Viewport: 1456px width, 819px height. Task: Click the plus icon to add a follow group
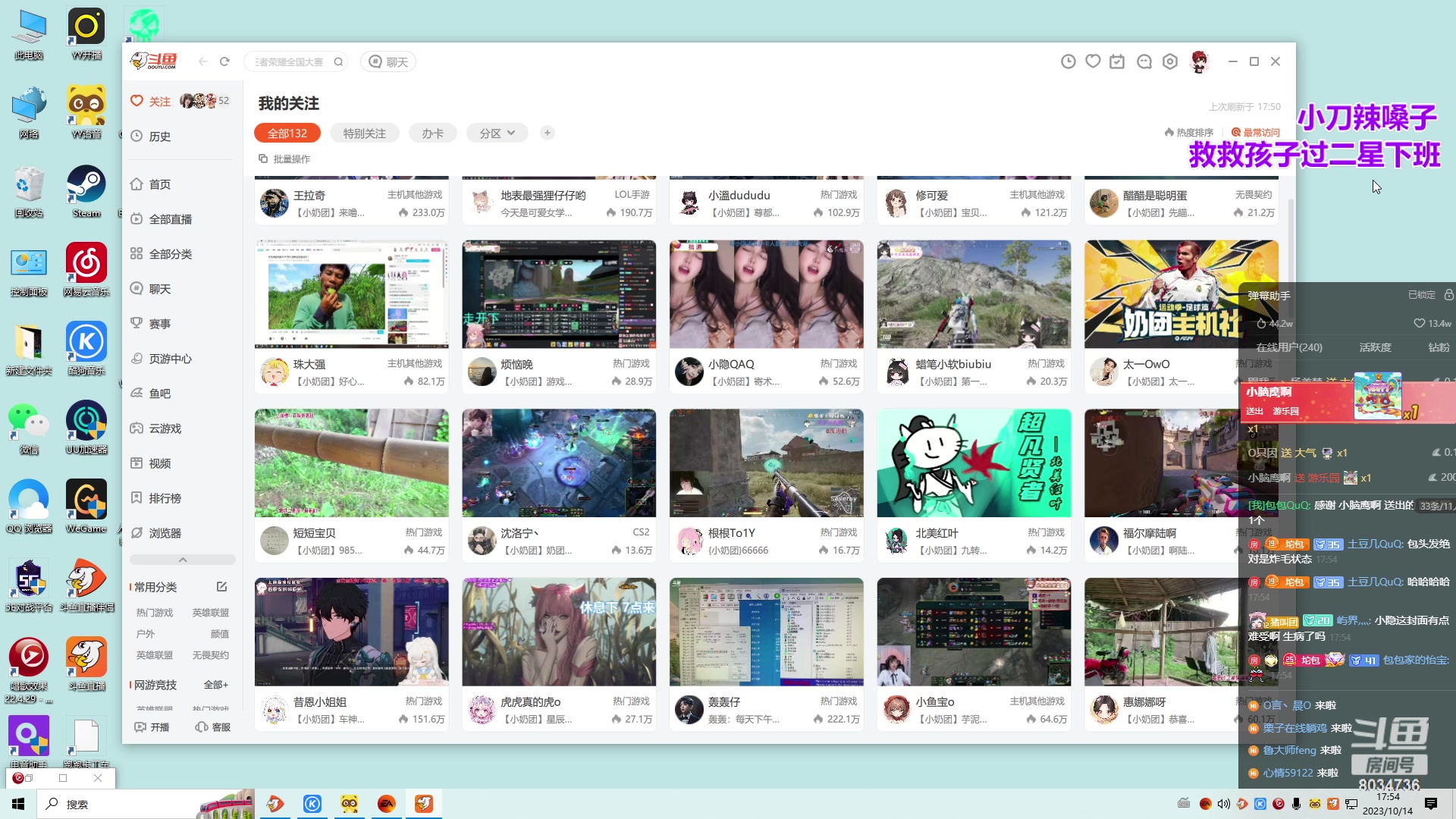click(x=548, y=133)
